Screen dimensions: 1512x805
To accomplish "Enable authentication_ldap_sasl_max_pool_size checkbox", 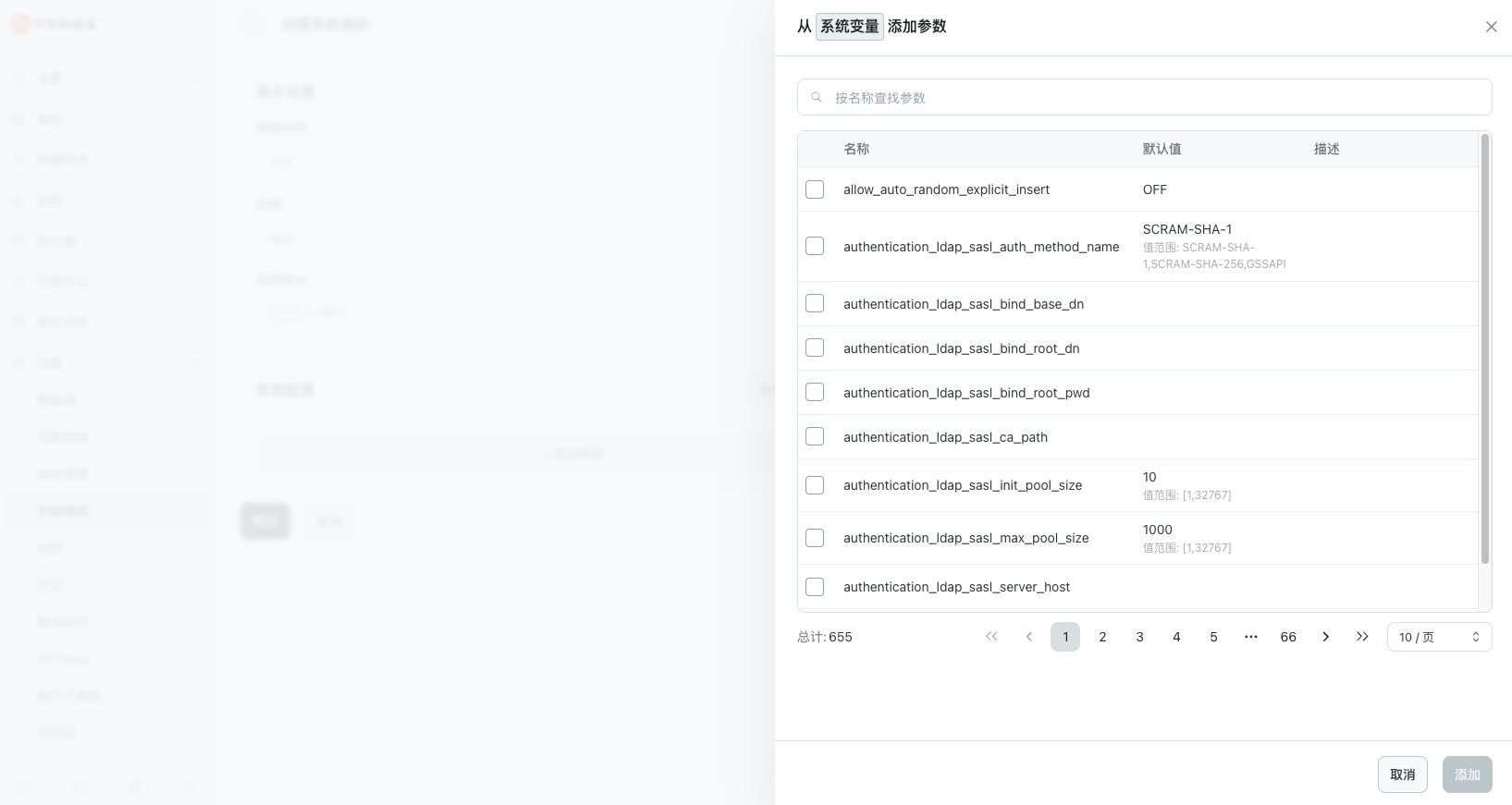I will tap(815, 538).
